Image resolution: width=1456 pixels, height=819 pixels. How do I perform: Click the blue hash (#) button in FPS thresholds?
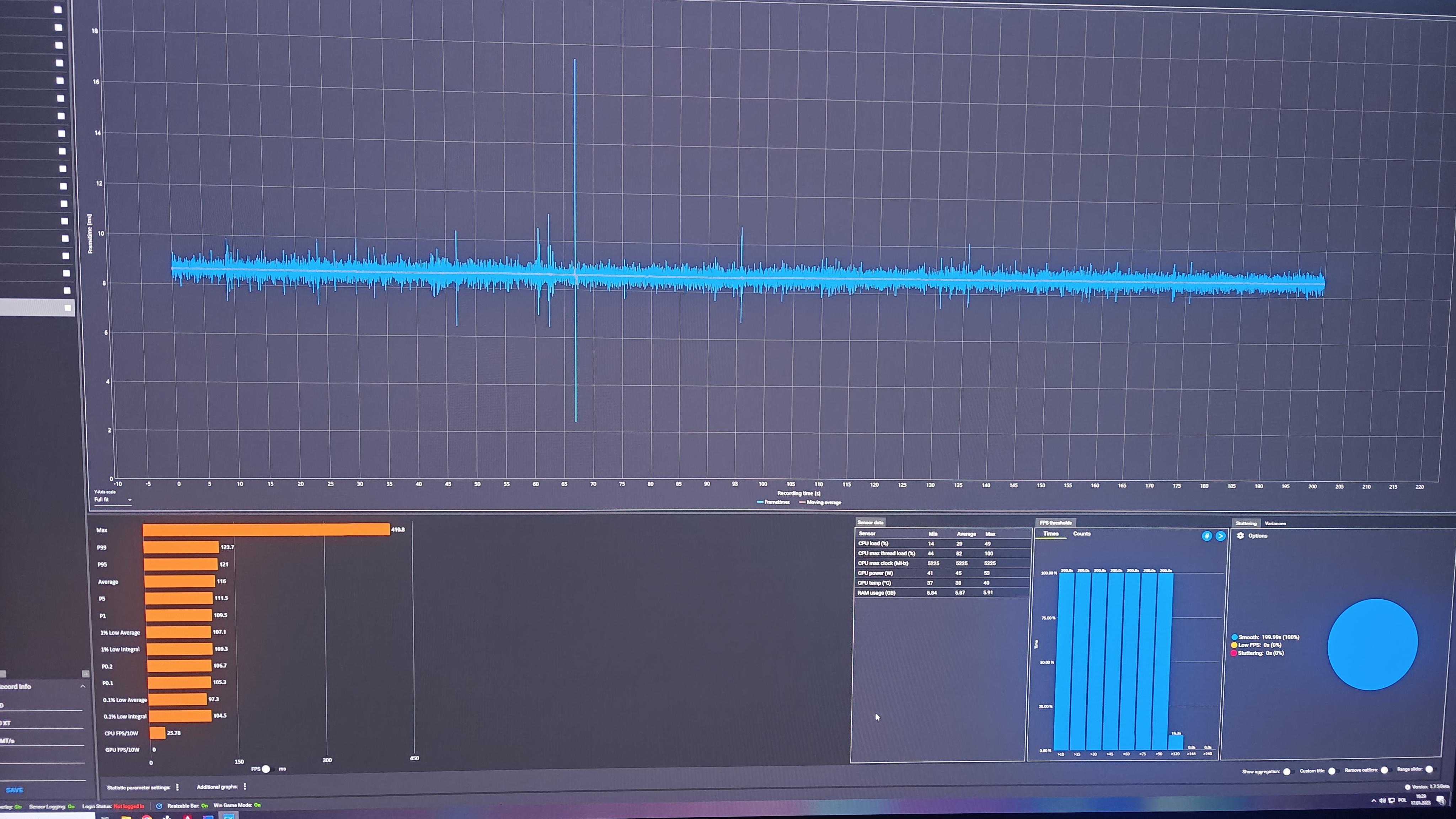[x=1206, y=536]
